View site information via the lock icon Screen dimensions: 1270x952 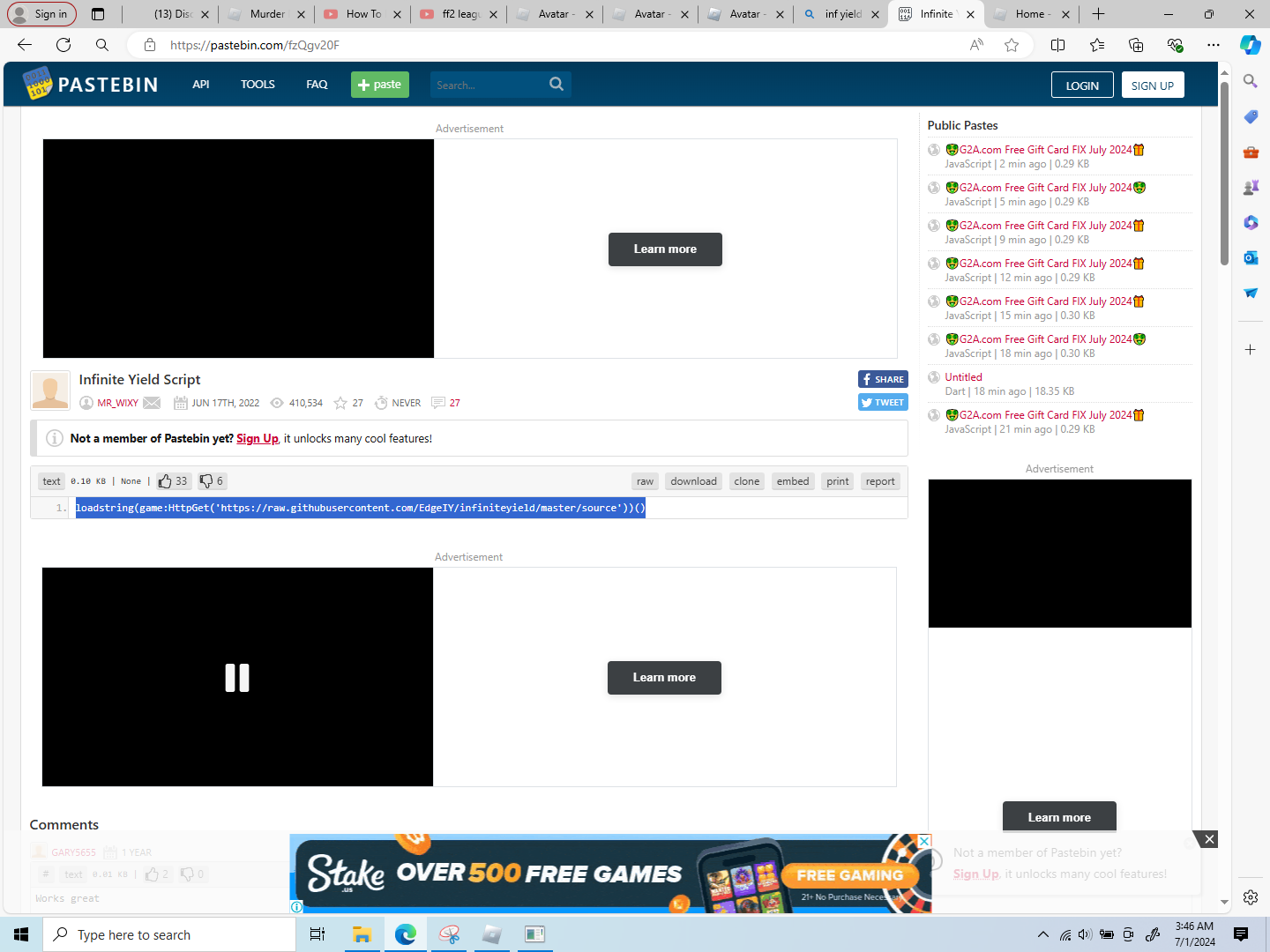click(x=150, y=45)
